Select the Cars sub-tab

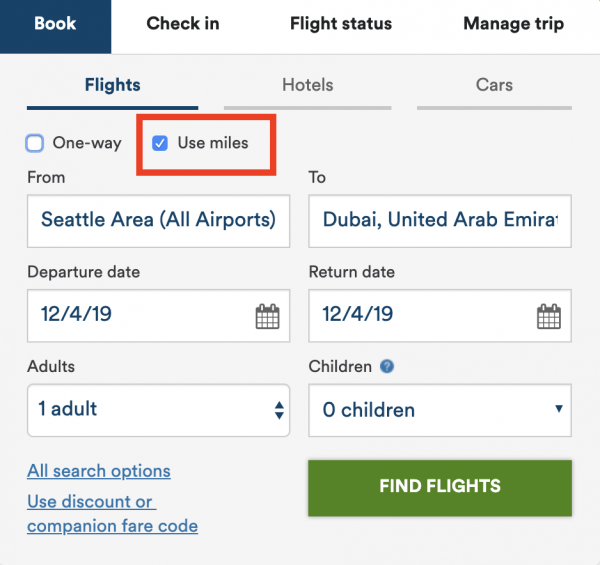(x=494, y=86)
